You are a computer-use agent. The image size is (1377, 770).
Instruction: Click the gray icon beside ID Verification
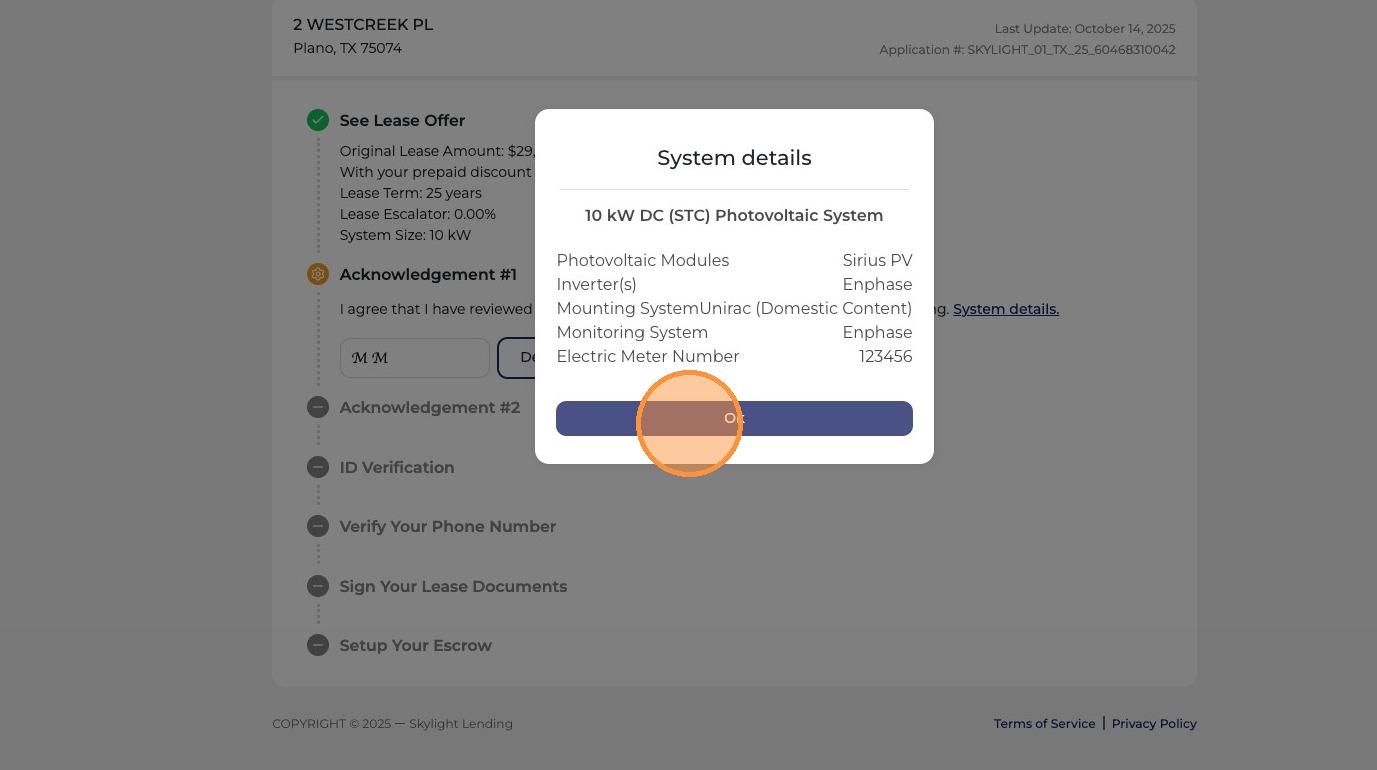point(318,467)
